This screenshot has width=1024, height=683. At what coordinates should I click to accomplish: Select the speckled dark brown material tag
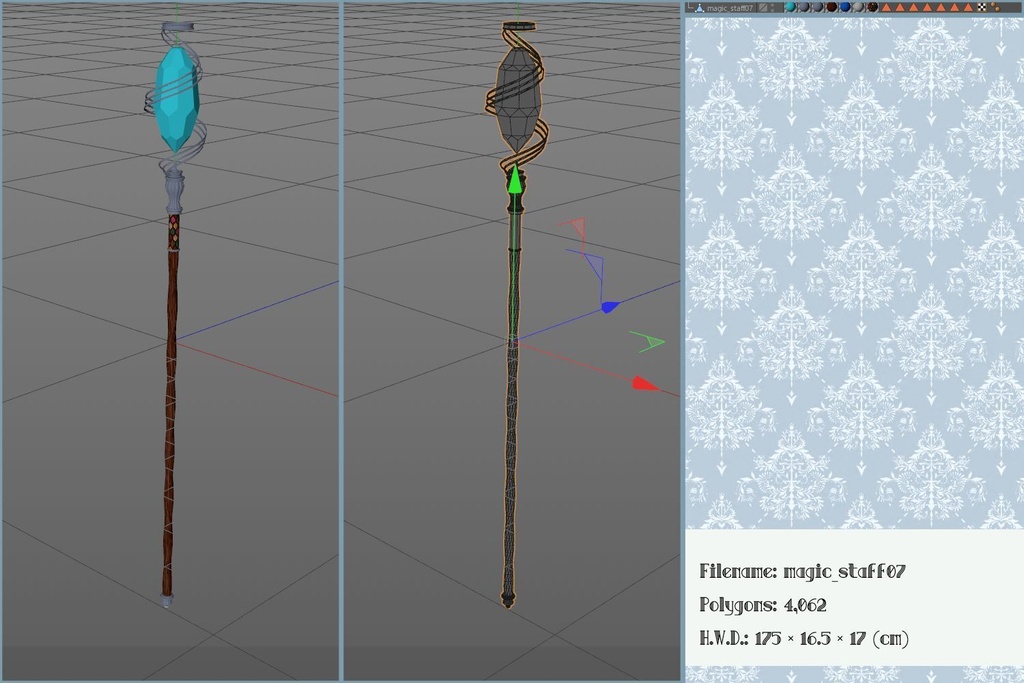pos(872,7)
